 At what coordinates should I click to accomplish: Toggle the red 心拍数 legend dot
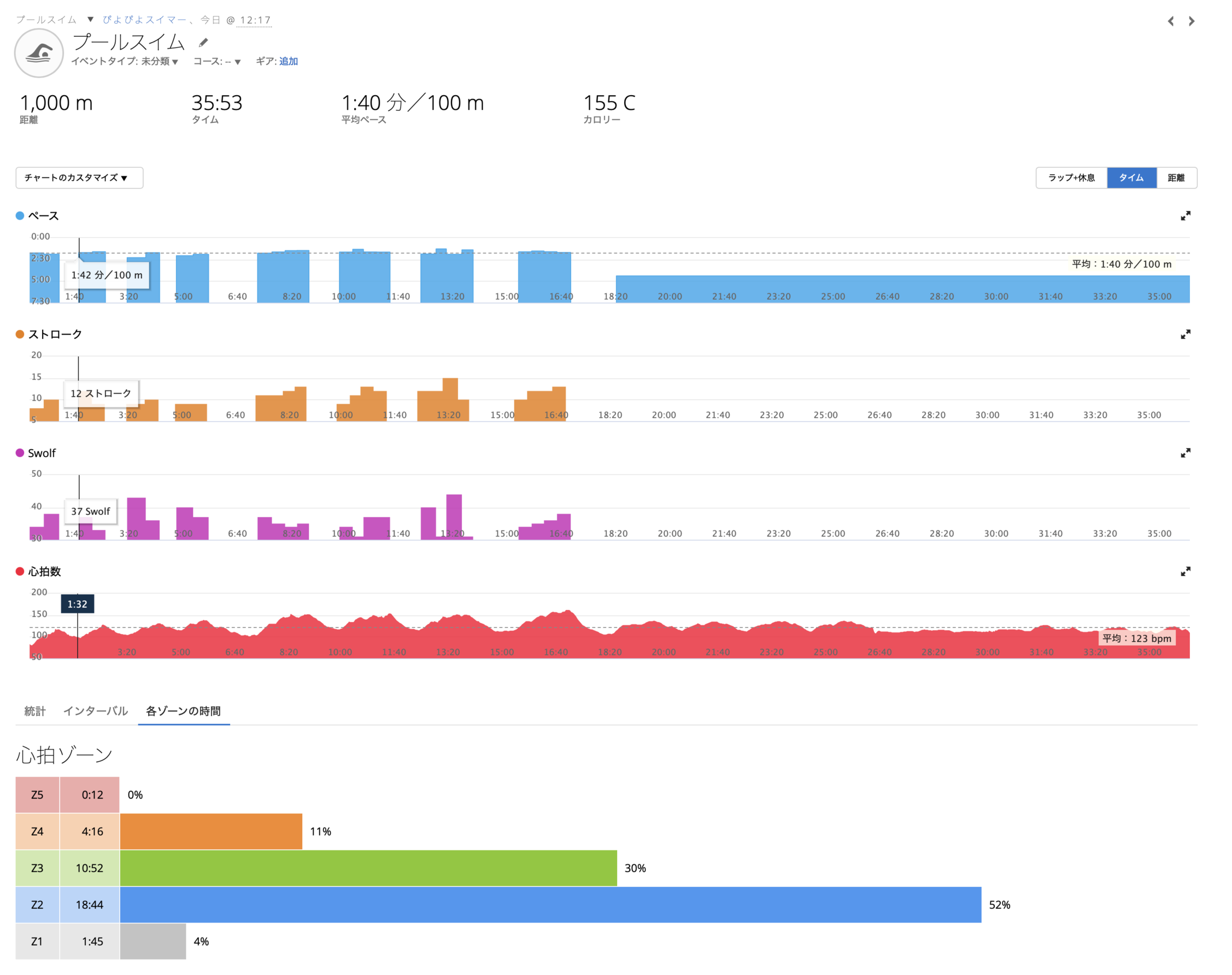pos(20,571)
